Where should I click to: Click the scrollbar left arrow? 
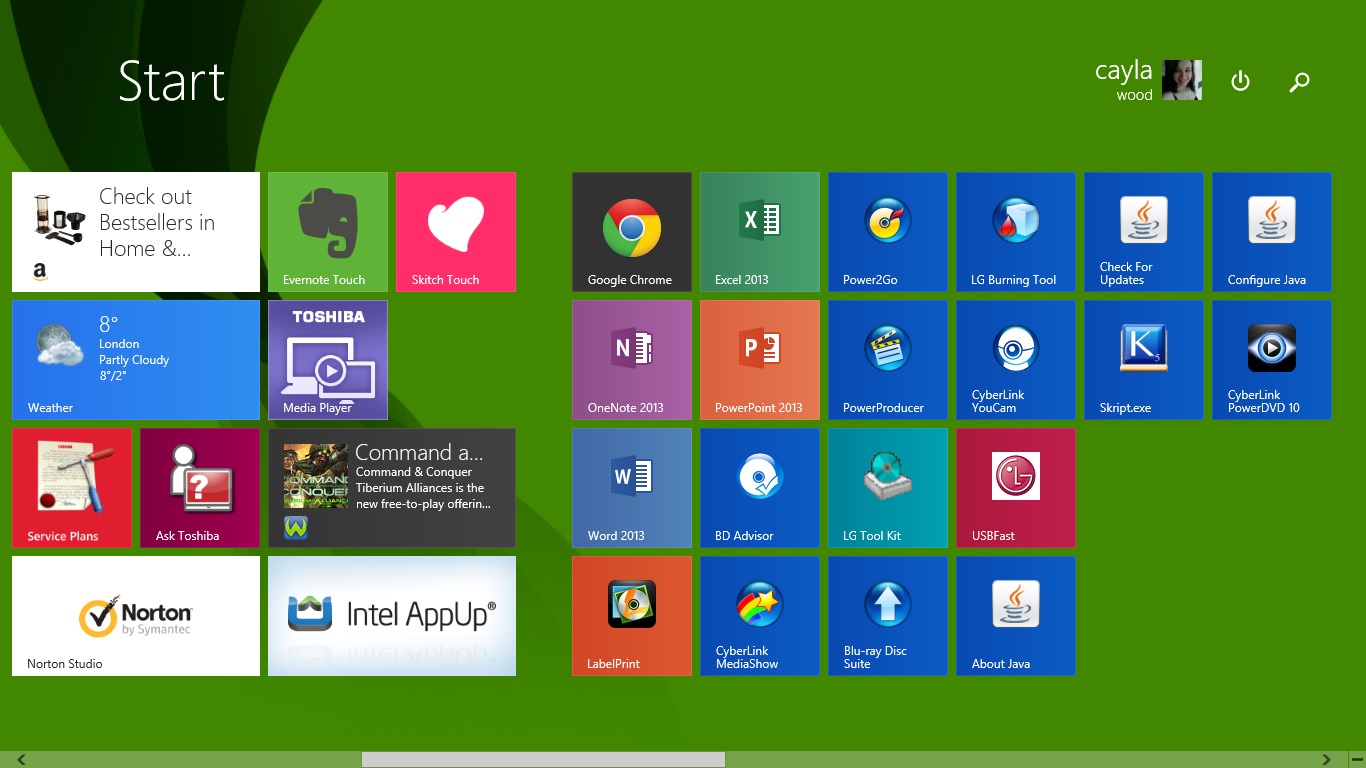point(21,760)
